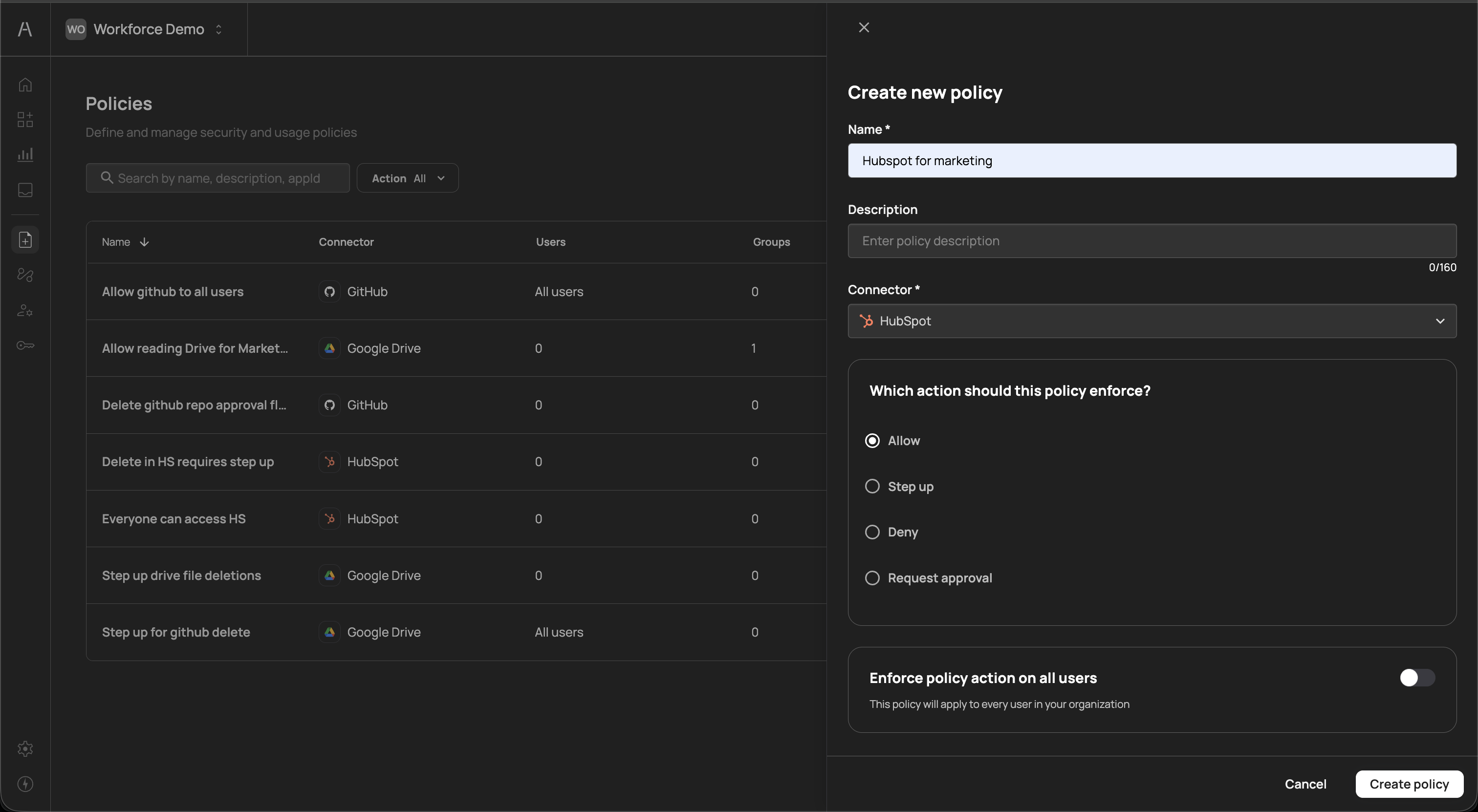Select the Deny radio option

tap(872, 532)
